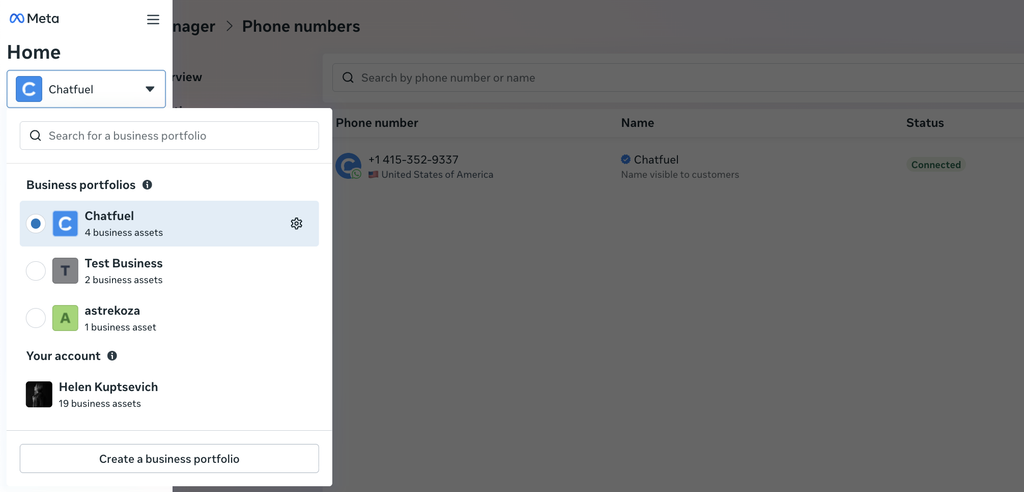Open settings gear for Chatfuel portfolio
1024x492 pixels.
[296, 224]
